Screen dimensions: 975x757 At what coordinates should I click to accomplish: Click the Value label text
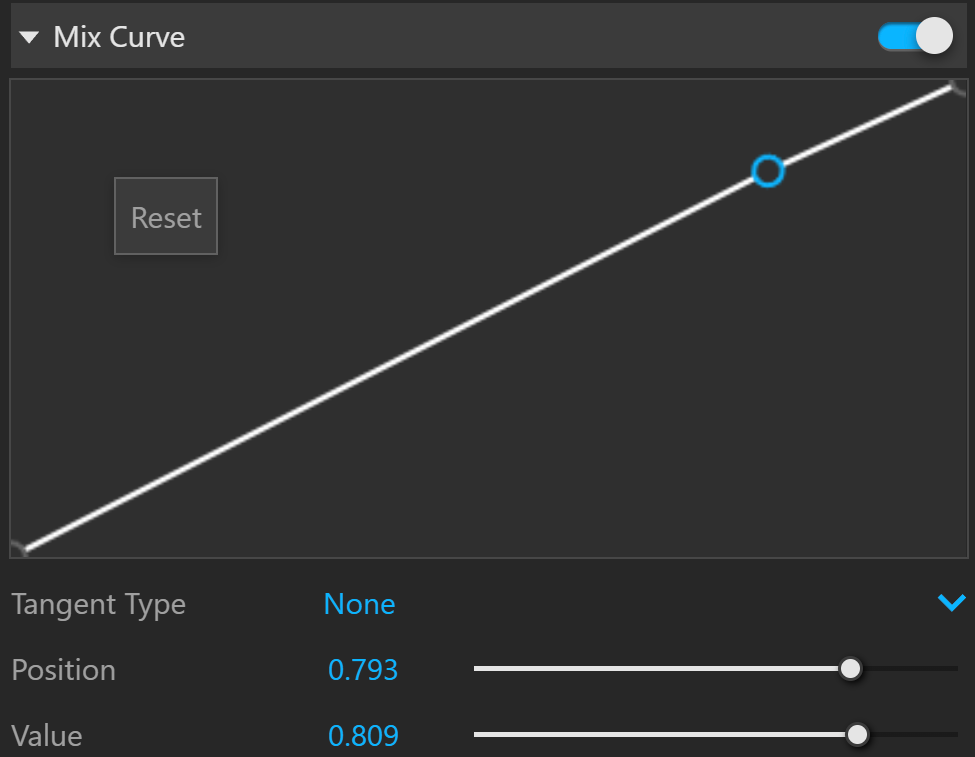click(x=47, y=736)
